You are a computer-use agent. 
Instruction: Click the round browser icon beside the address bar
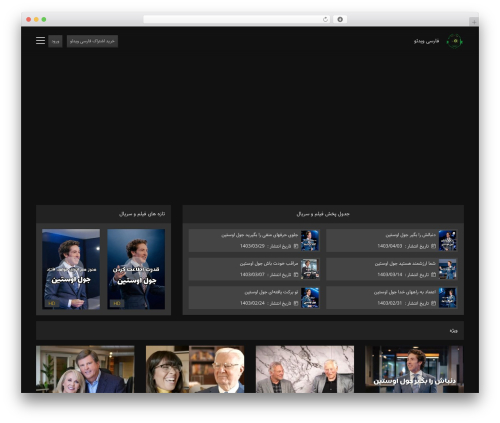tap(340, 19)
